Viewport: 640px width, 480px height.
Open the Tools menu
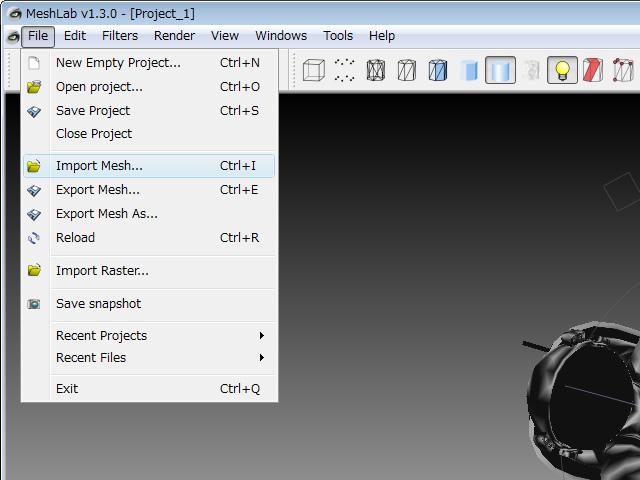(x=338, y=36)
